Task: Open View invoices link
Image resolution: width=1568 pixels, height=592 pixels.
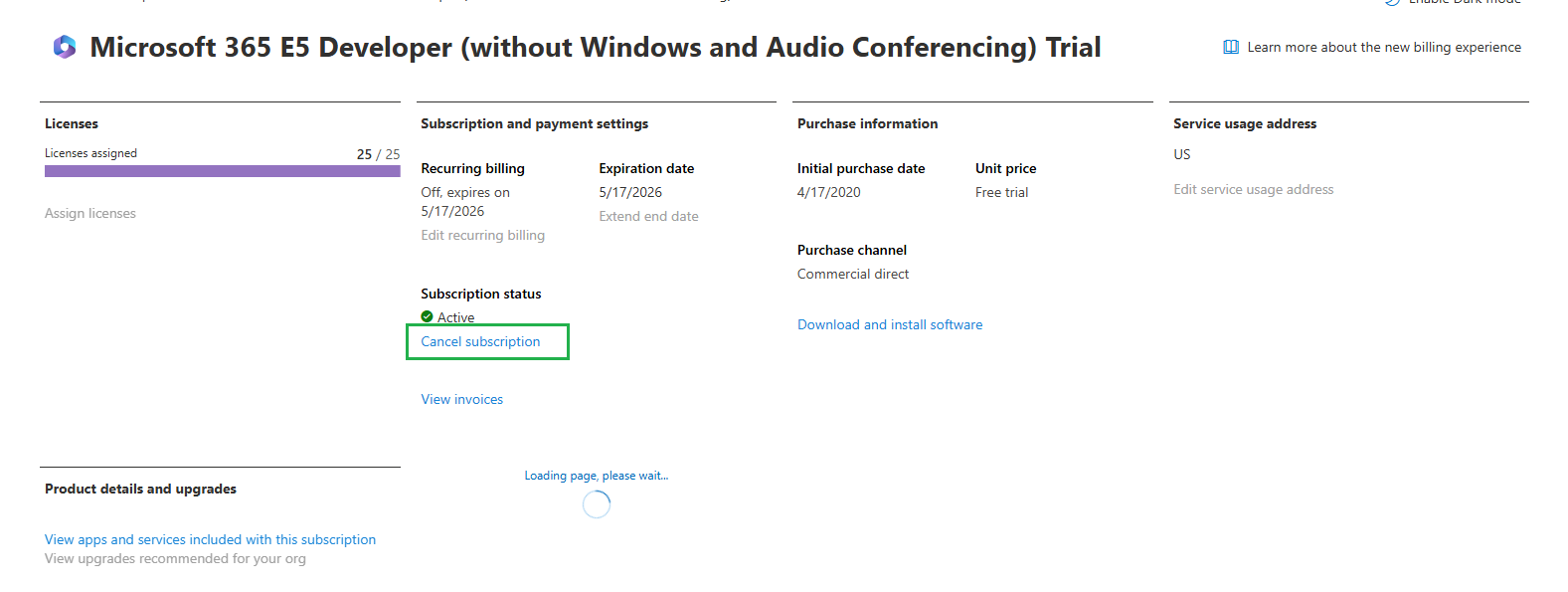Action: click(x=461, y=399)
